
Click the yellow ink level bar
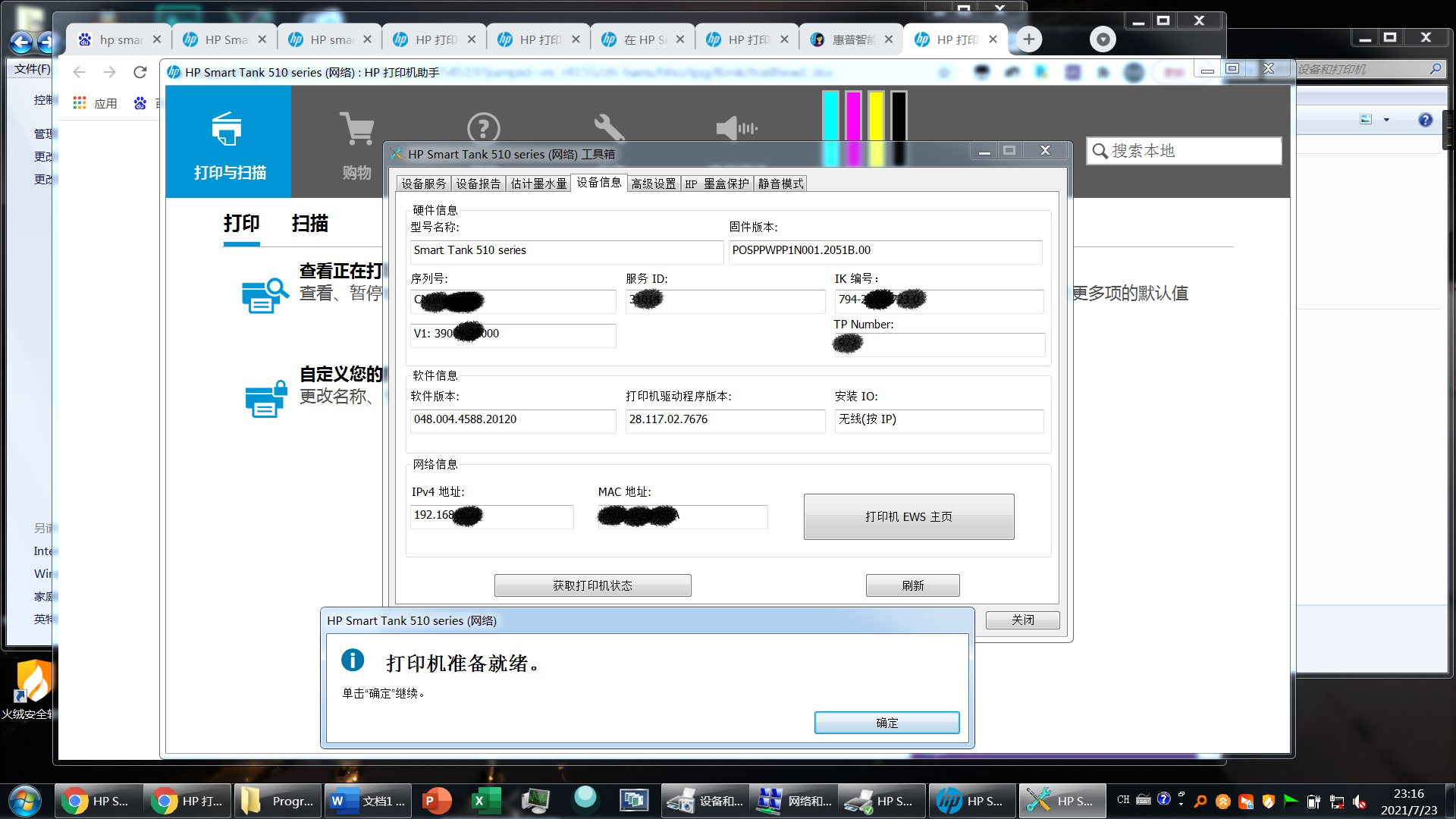pyautogui.click(x=876, y=127)
